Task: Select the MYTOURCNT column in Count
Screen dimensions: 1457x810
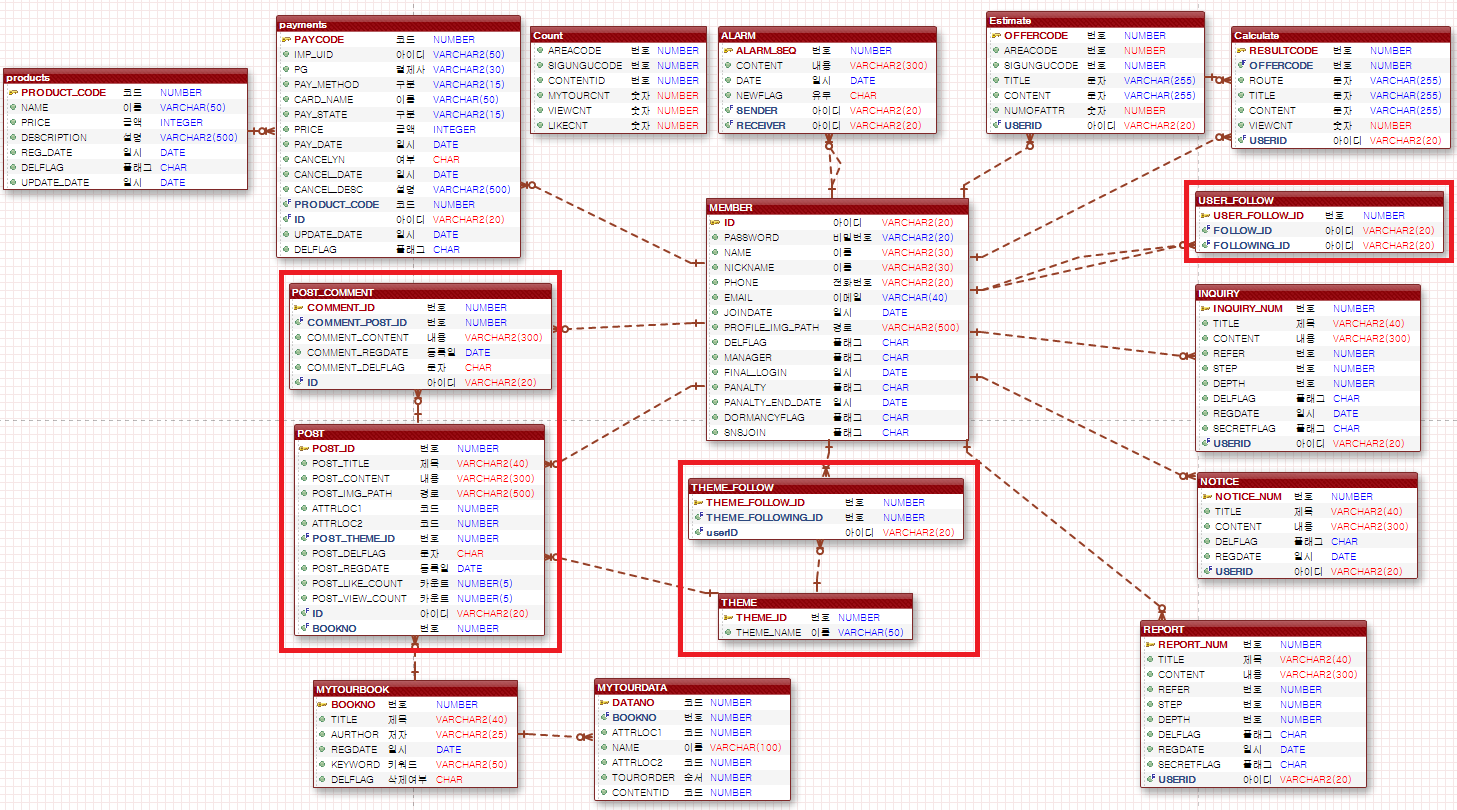Action: (x=617, y=95)
